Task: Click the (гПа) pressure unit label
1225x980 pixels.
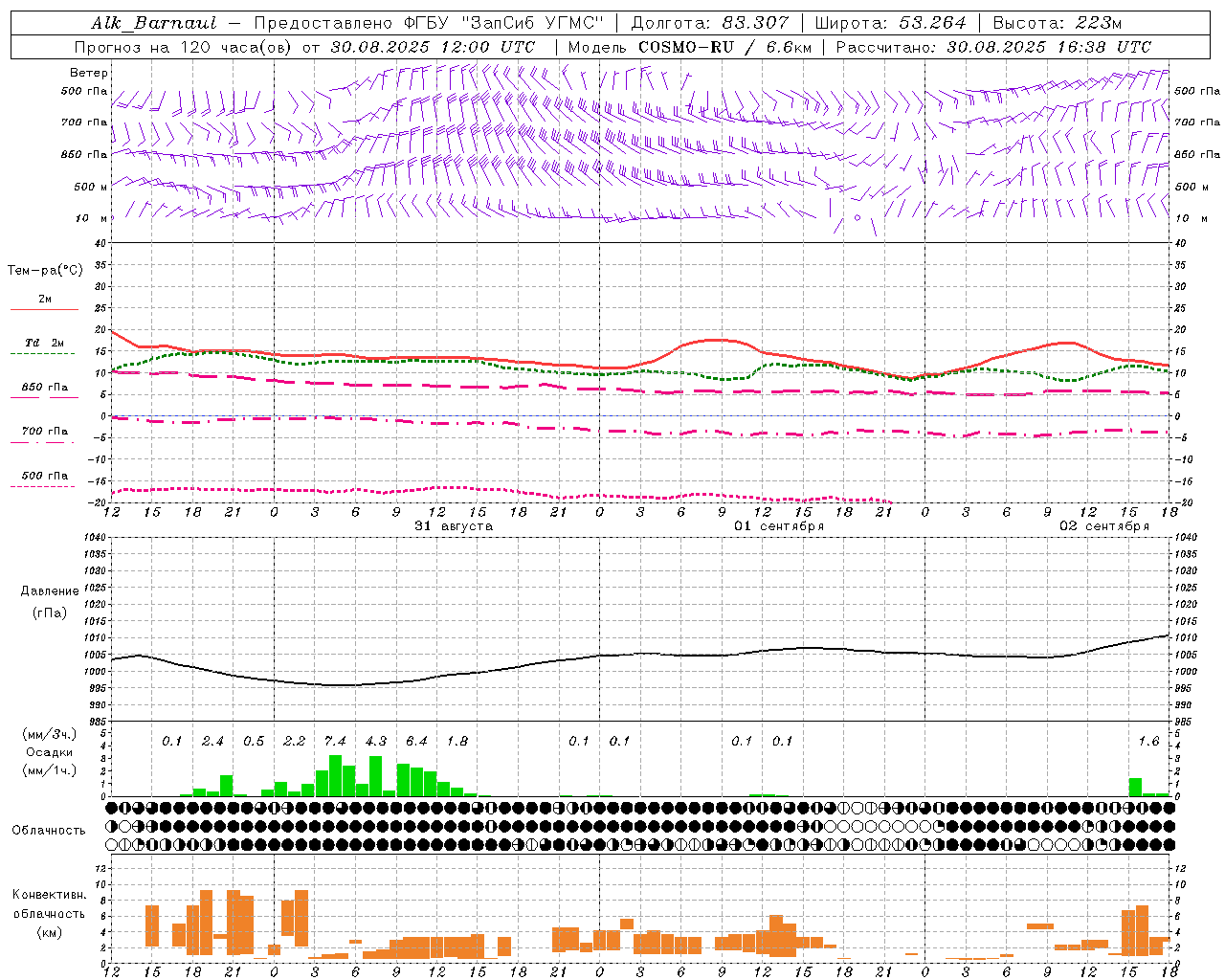Action: 50,613
